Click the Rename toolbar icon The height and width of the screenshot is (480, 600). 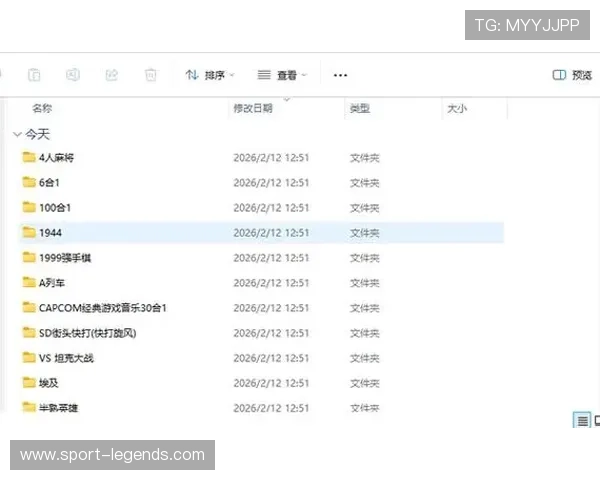pyautogui.click(x=73, y=75)
